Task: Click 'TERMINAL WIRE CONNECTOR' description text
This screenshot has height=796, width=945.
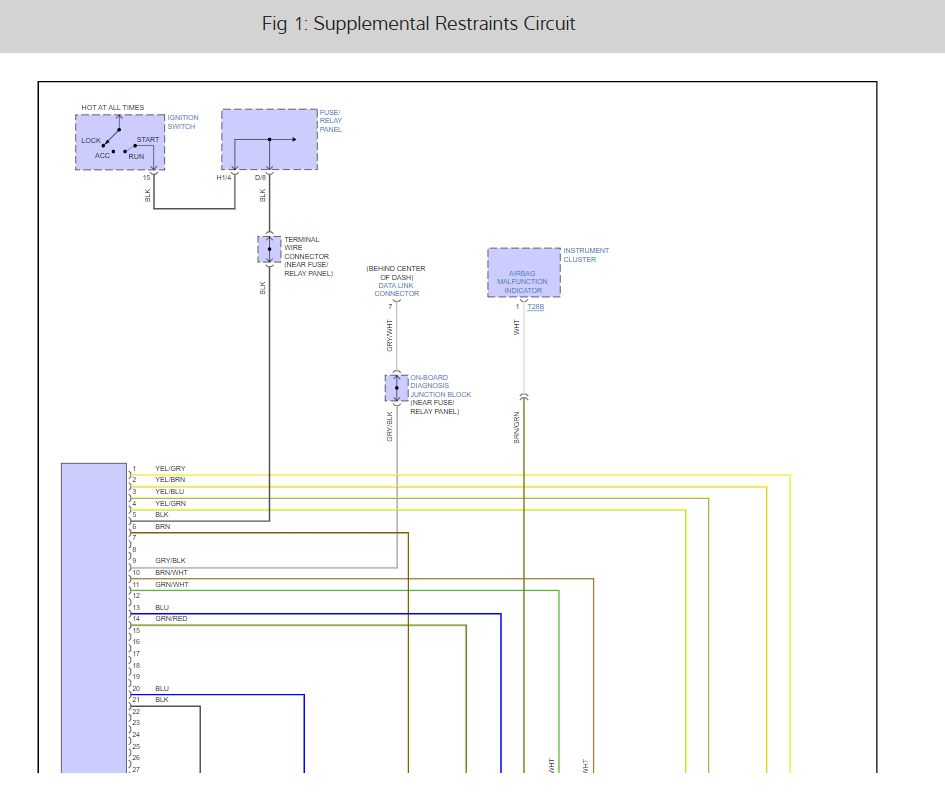Action: 306,248
